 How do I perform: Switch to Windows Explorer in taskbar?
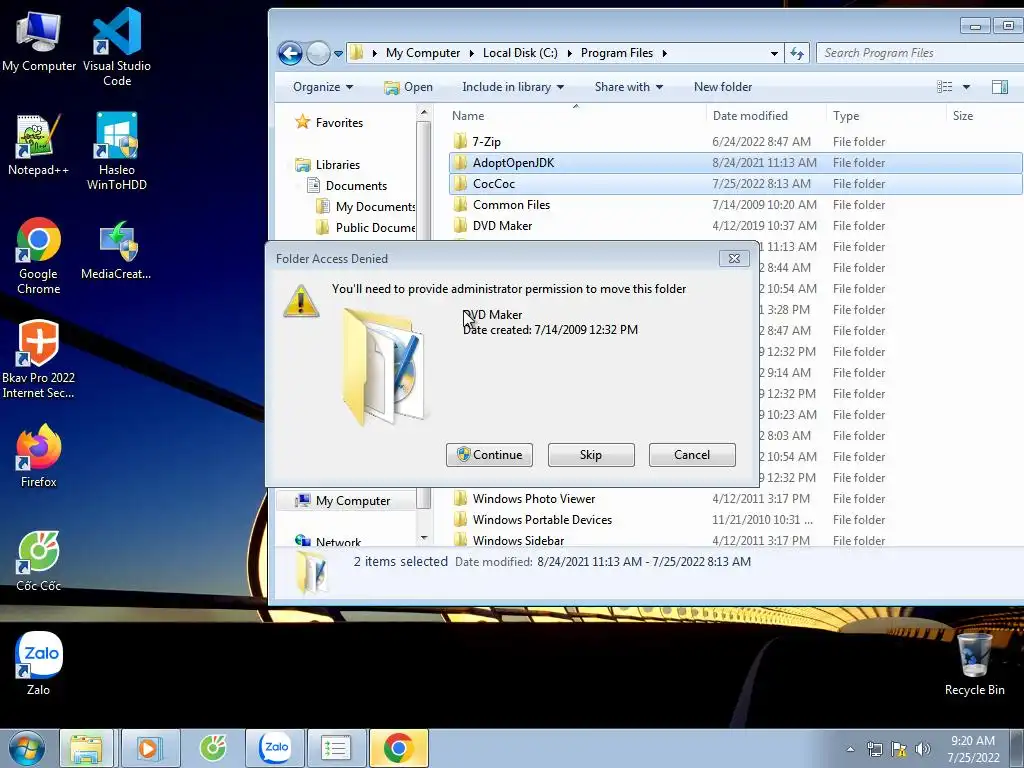coord(86,748)
